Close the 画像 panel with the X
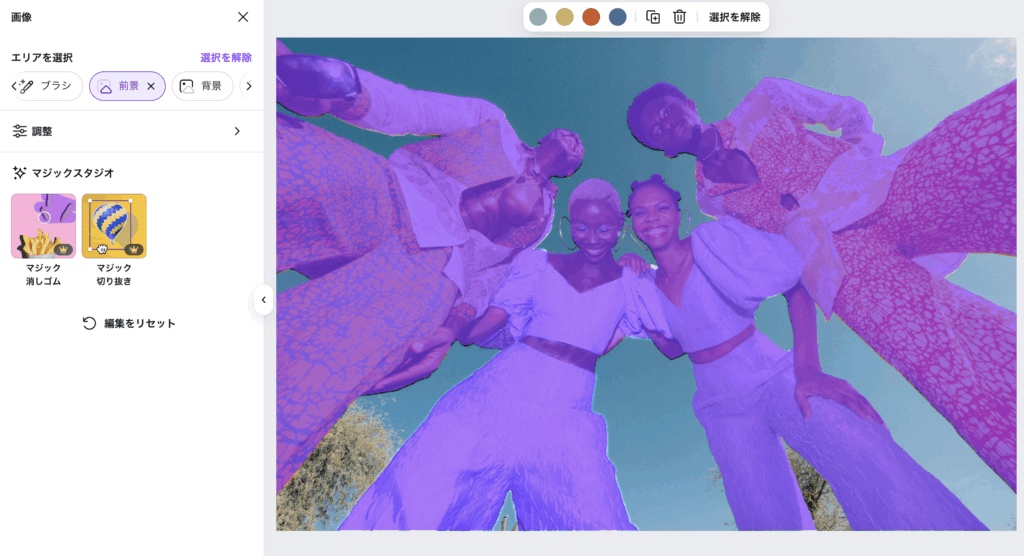This screenshot has width=1024, height=556. [x=243, y=17]
